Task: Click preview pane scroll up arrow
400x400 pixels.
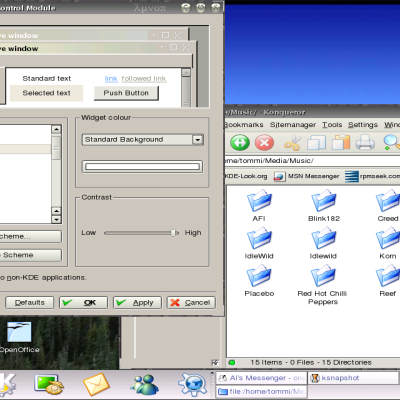Action: point(186,73)
